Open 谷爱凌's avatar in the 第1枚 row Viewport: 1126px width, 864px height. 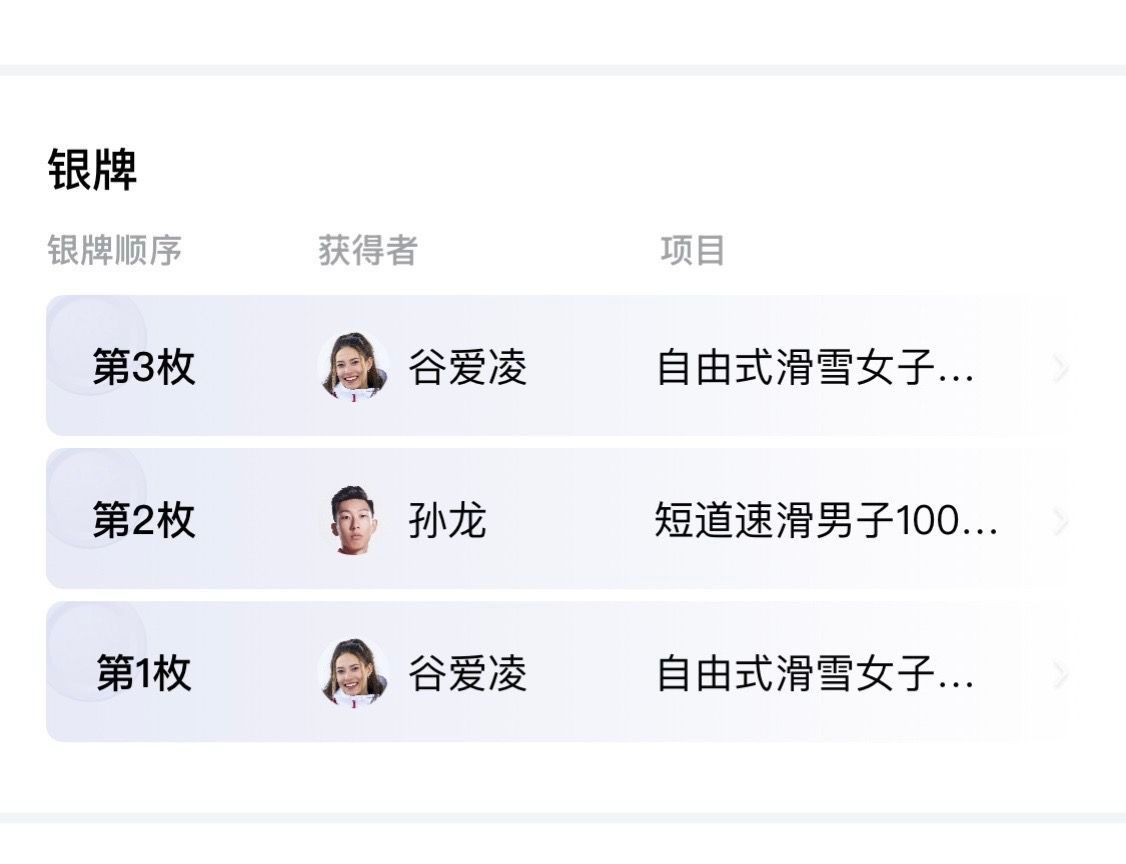tap(353, 673)
